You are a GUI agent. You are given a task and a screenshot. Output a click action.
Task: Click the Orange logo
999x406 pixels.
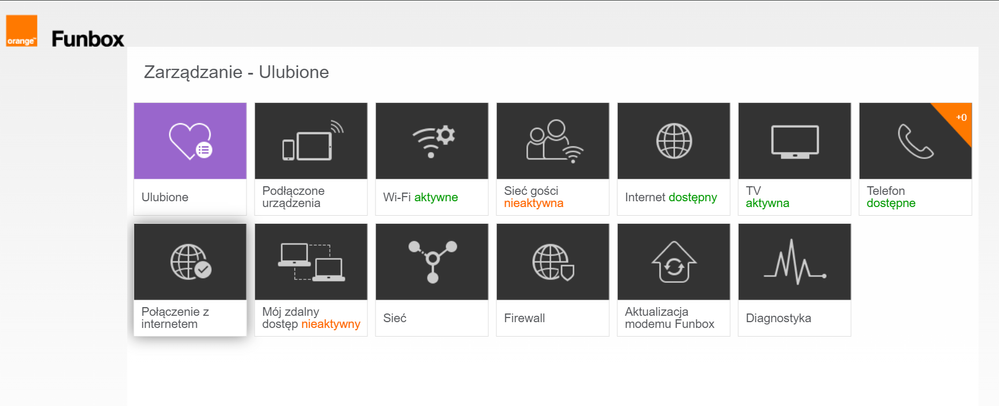[21, 32]
